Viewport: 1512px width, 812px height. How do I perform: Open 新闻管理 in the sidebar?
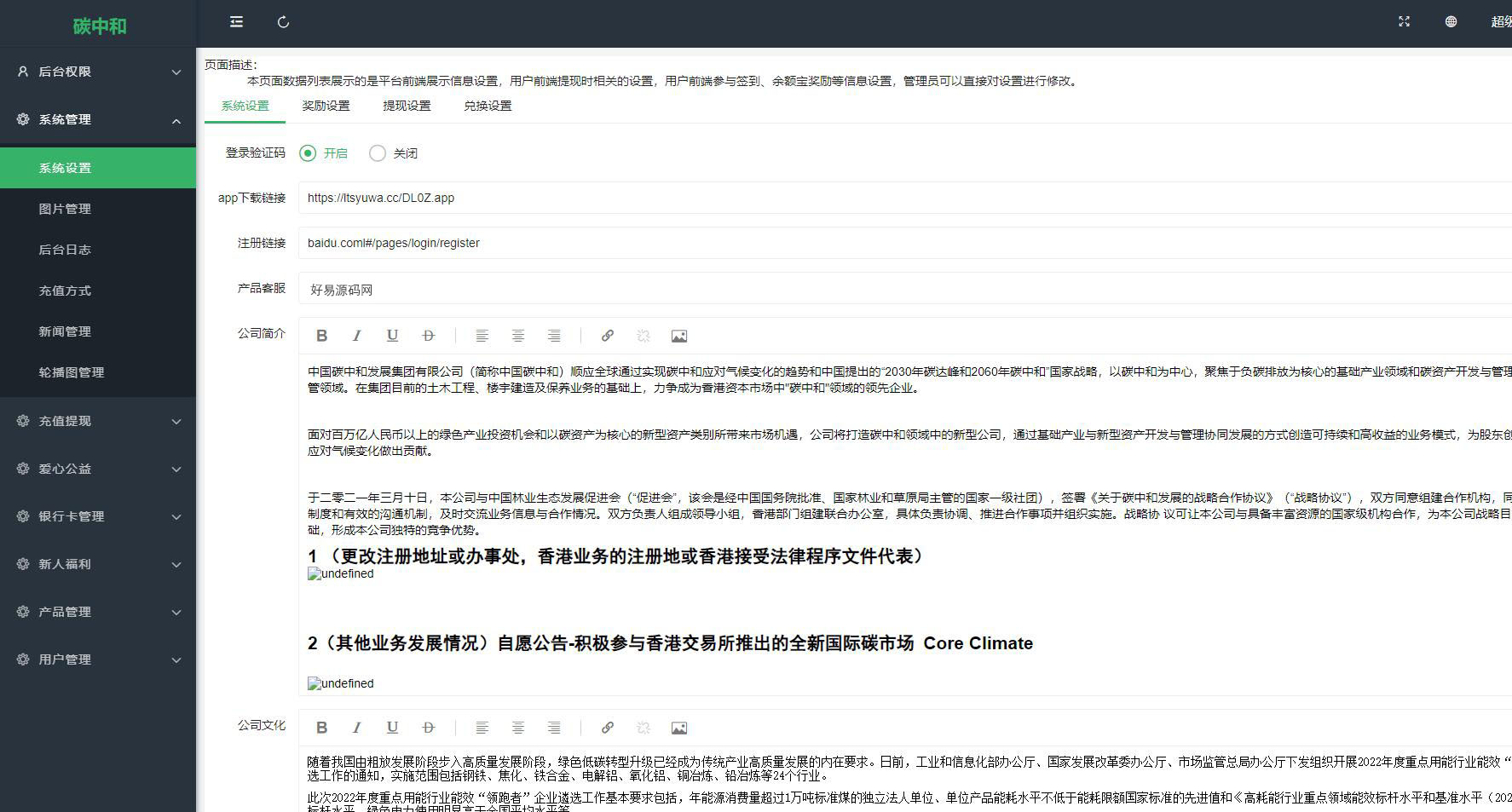coord(98,331)
